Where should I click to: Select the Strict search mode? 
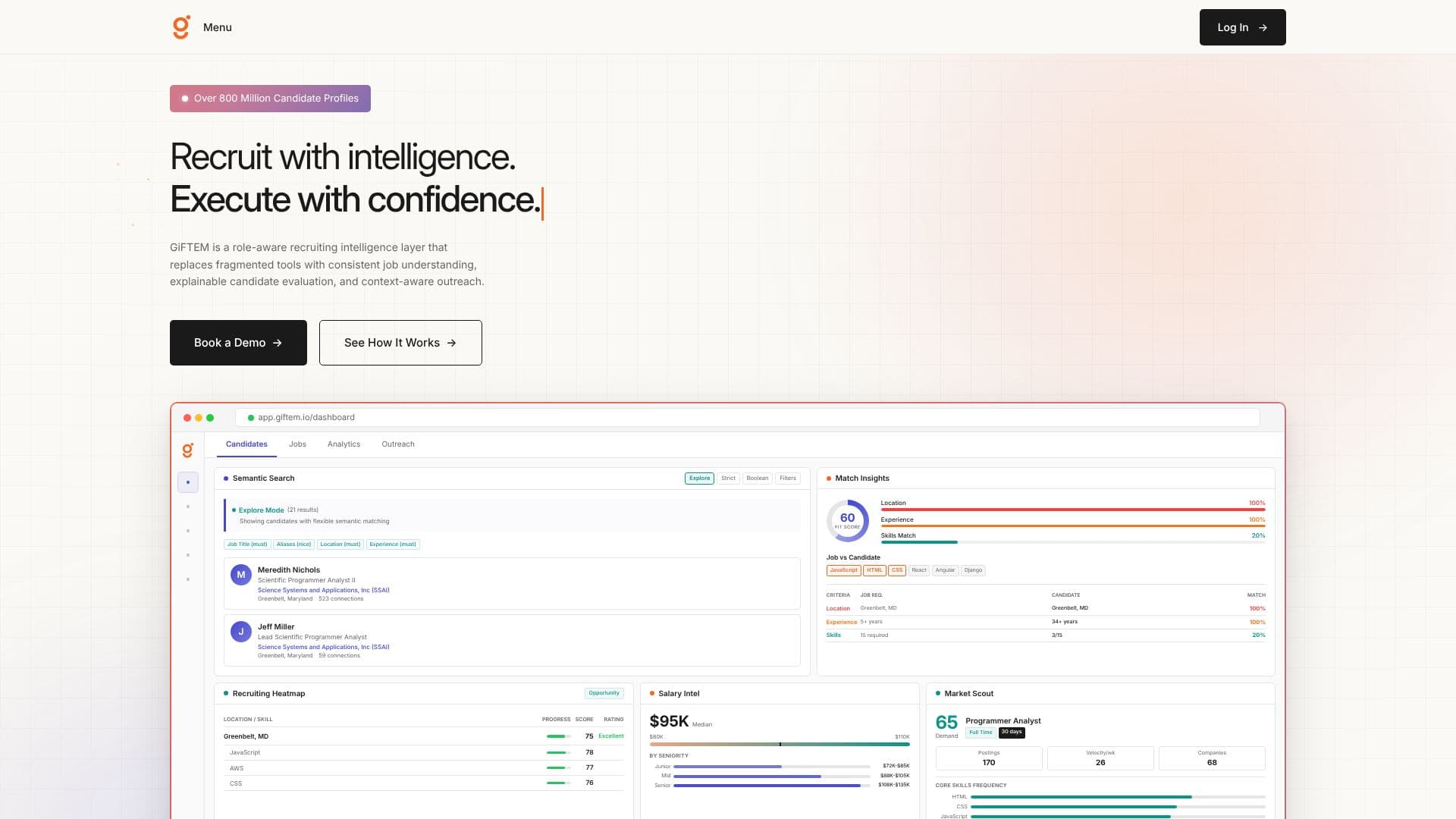point(728,479)
